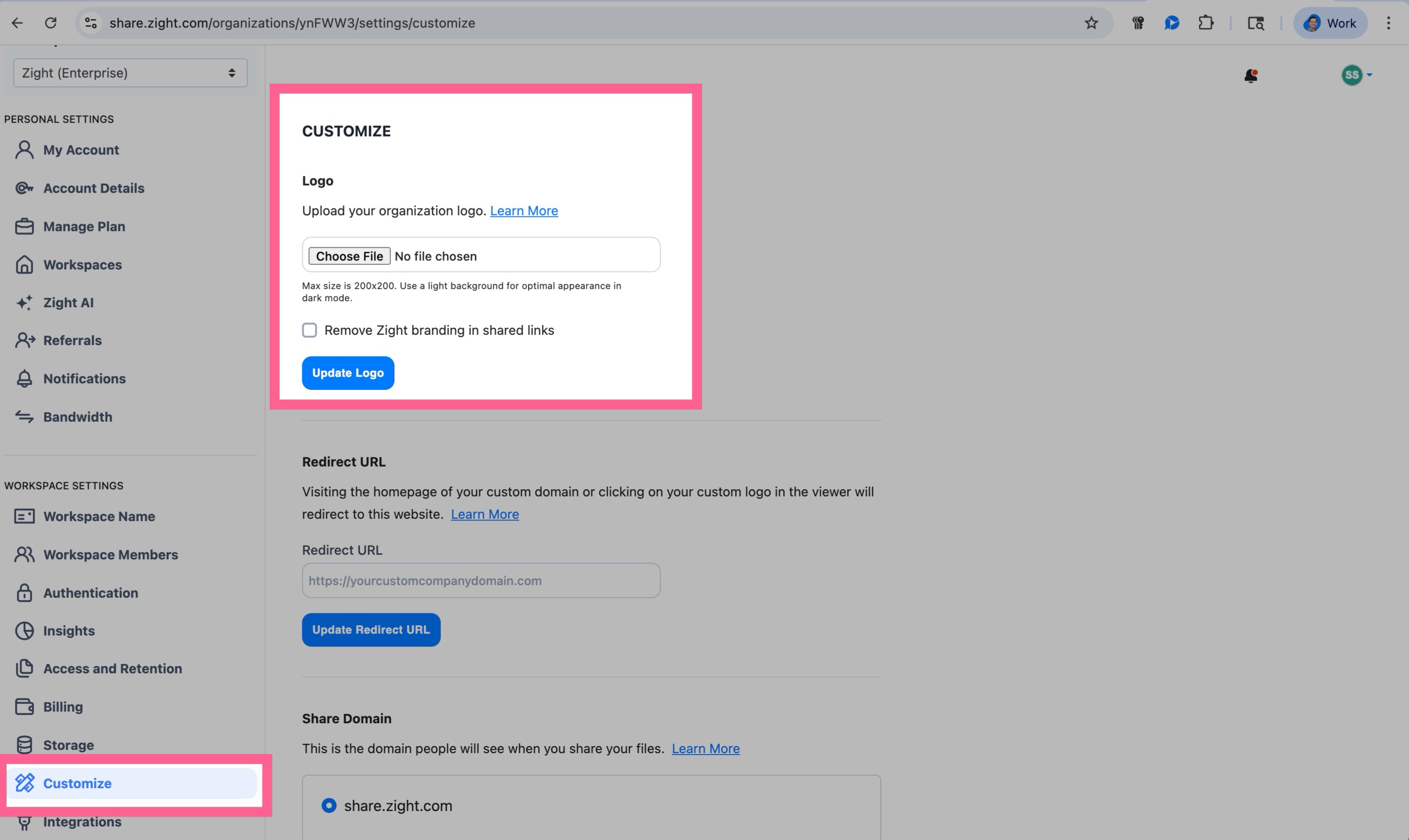The width and height of the screenshot is (1409, 840).
Task: Go to Access and Retention settings
Action: [x=112, y=669]
